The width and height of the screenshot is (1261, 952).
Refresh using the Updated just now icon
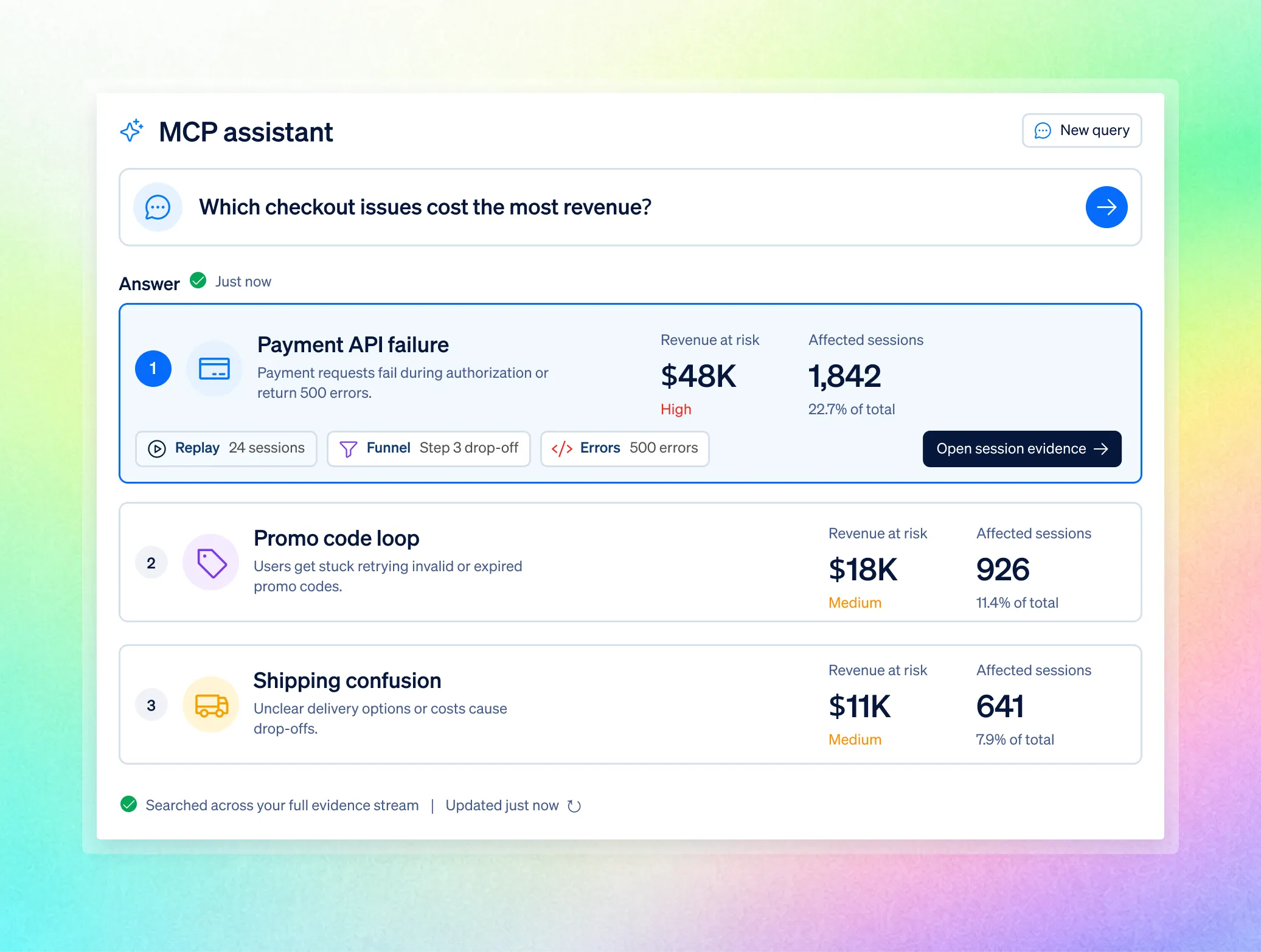point(574,805)
